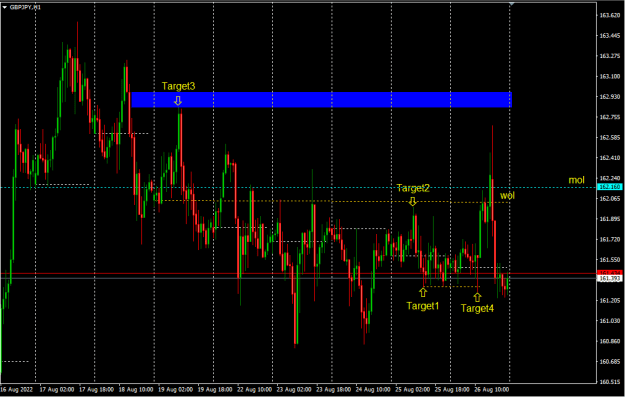Click the 161.205 price scale value
Image resolution: width=625 pixels, height=397 pixels.
[610, 300]
